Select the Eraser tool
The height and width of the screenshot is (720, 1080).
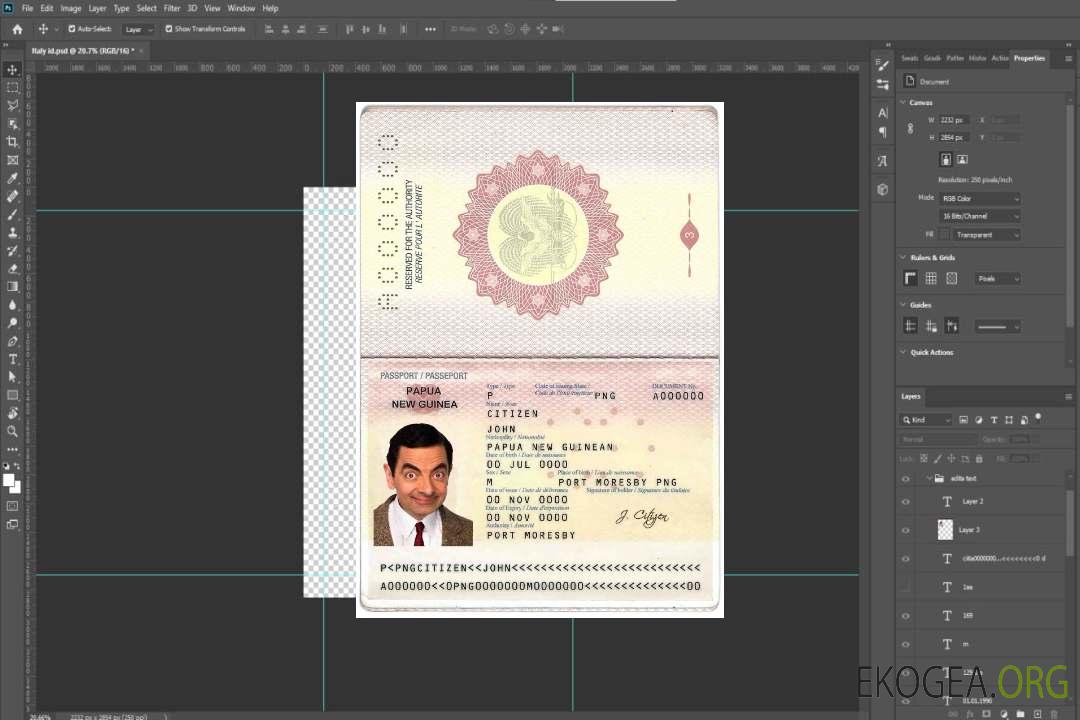click(x=12, y=269)
